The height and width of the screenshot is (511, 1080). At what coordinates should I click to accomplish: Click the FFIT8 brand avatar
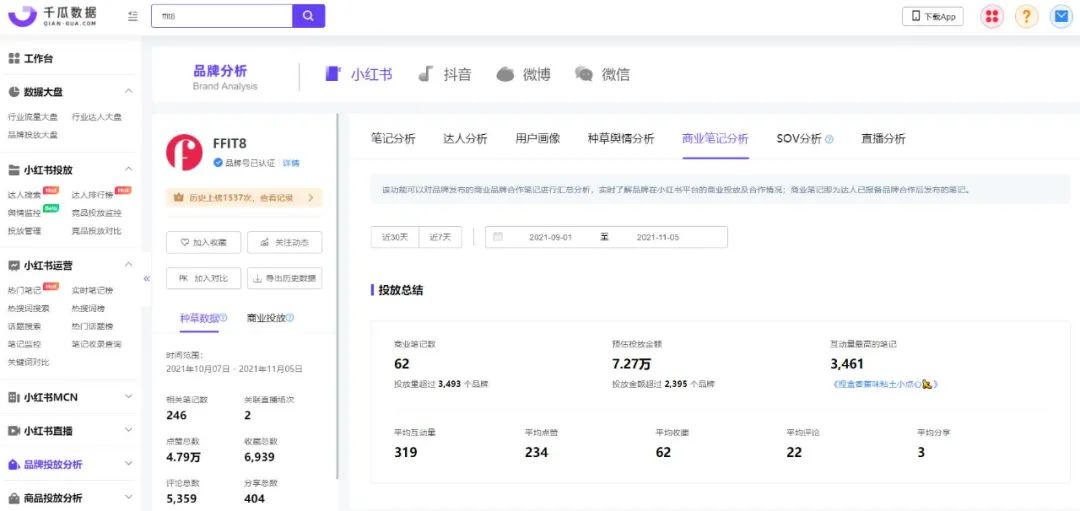(x=184, y=152)
